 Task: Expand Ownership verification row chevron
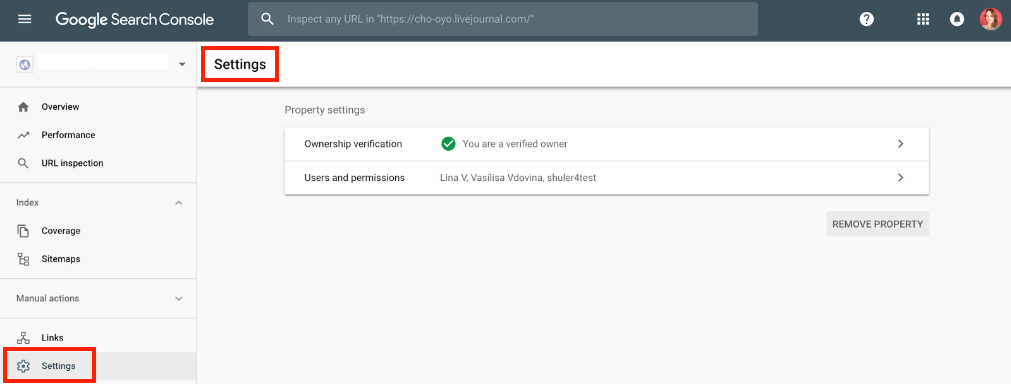(901, 144)
